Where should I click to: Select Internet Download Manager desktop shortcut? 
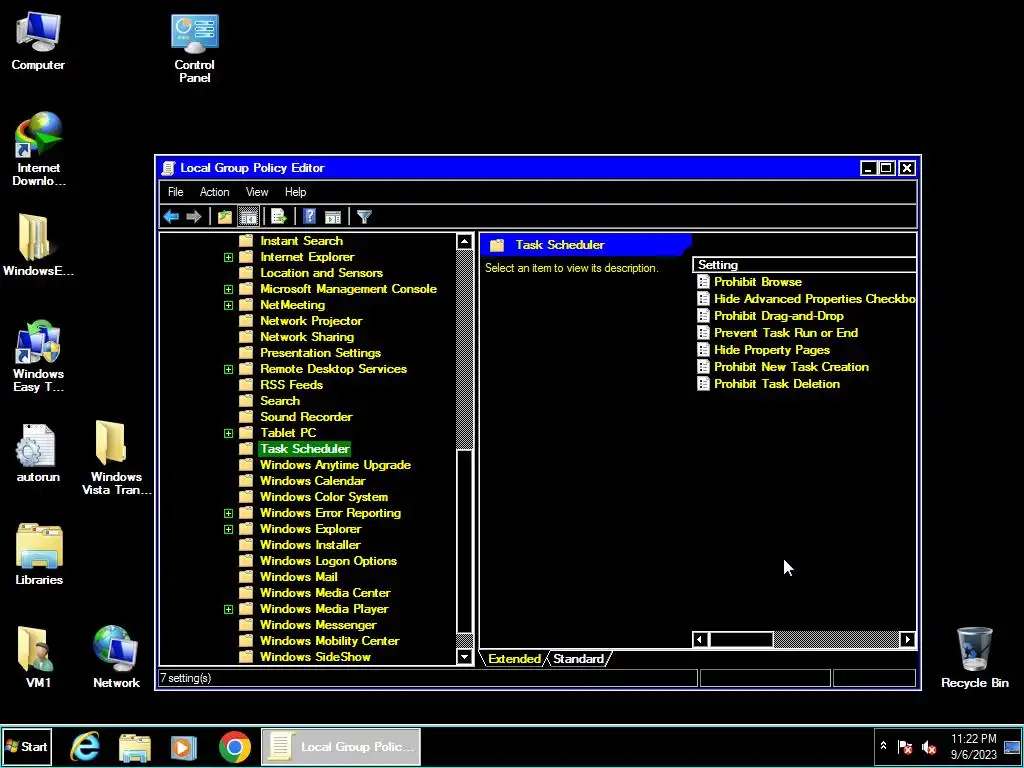[39, 149]
